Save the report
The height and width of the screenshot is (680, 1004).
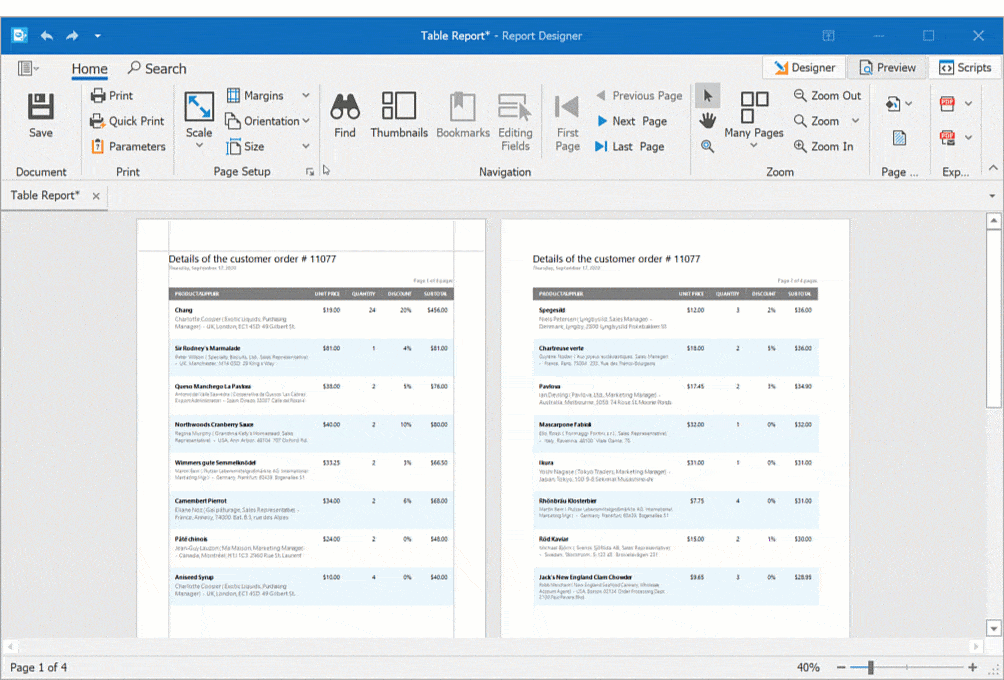(40, 115)
